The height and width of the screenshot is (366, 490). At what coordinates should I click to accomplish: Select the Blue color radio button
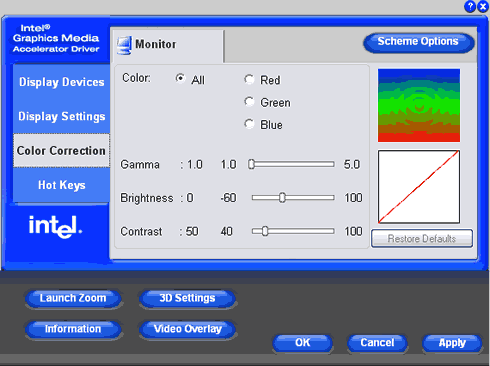(249, 124)
